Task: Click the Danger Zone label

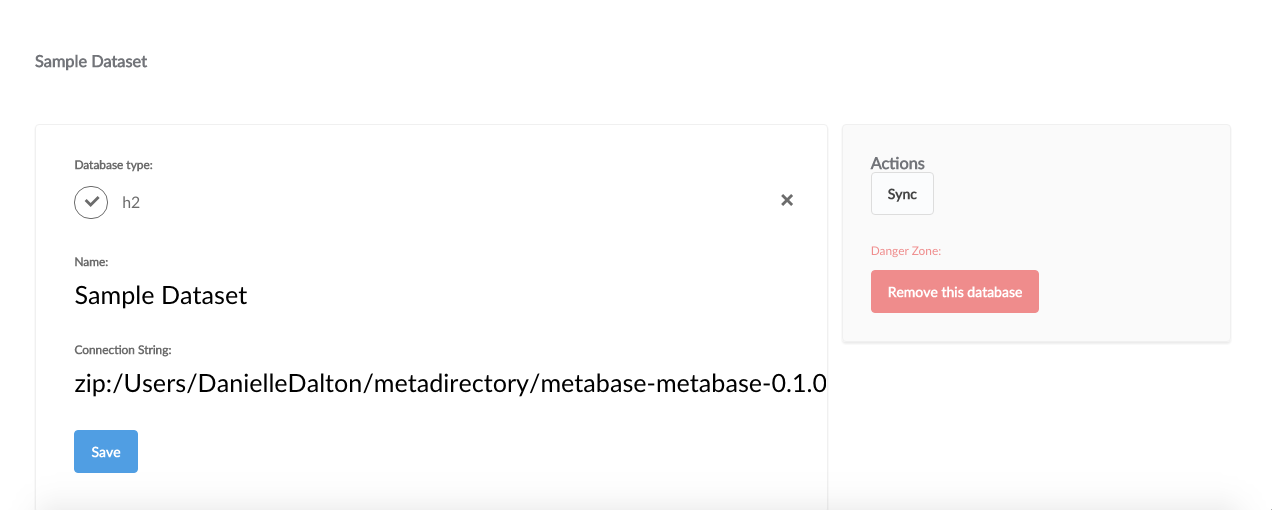Action: tap(906, 251)
